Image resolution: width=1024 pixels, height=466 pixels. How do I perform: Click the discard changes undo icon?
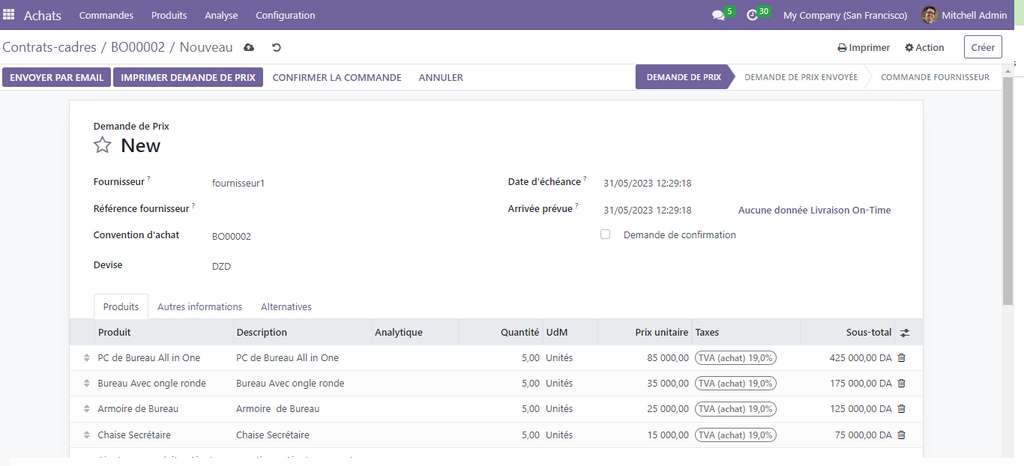276,47
